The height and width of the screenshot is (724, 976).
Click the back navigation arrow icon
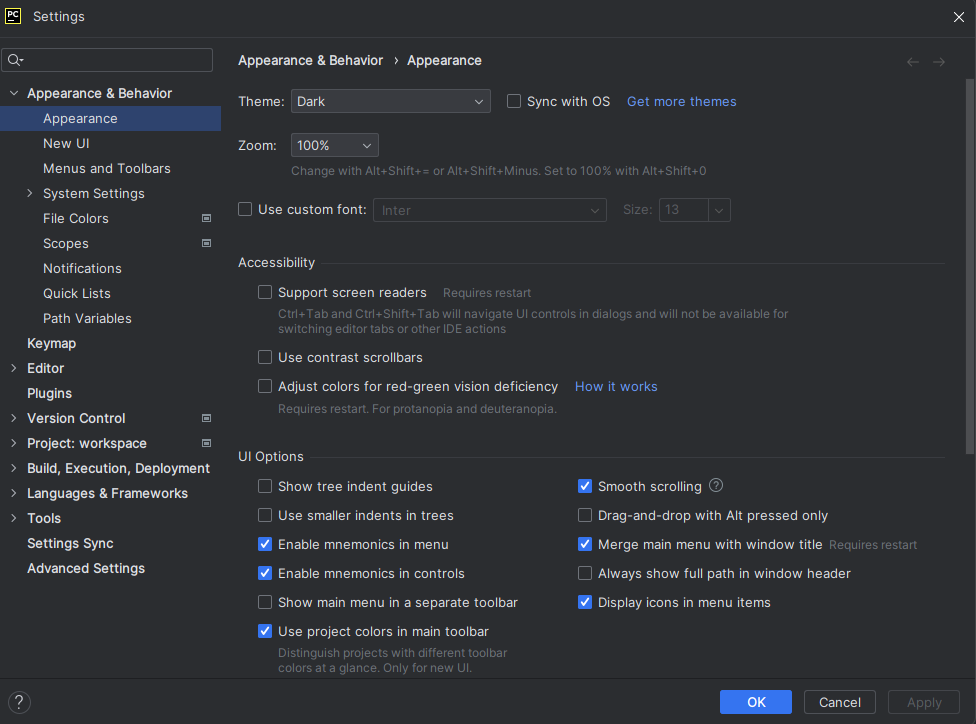pyautogui.click(x=913, y=62)
